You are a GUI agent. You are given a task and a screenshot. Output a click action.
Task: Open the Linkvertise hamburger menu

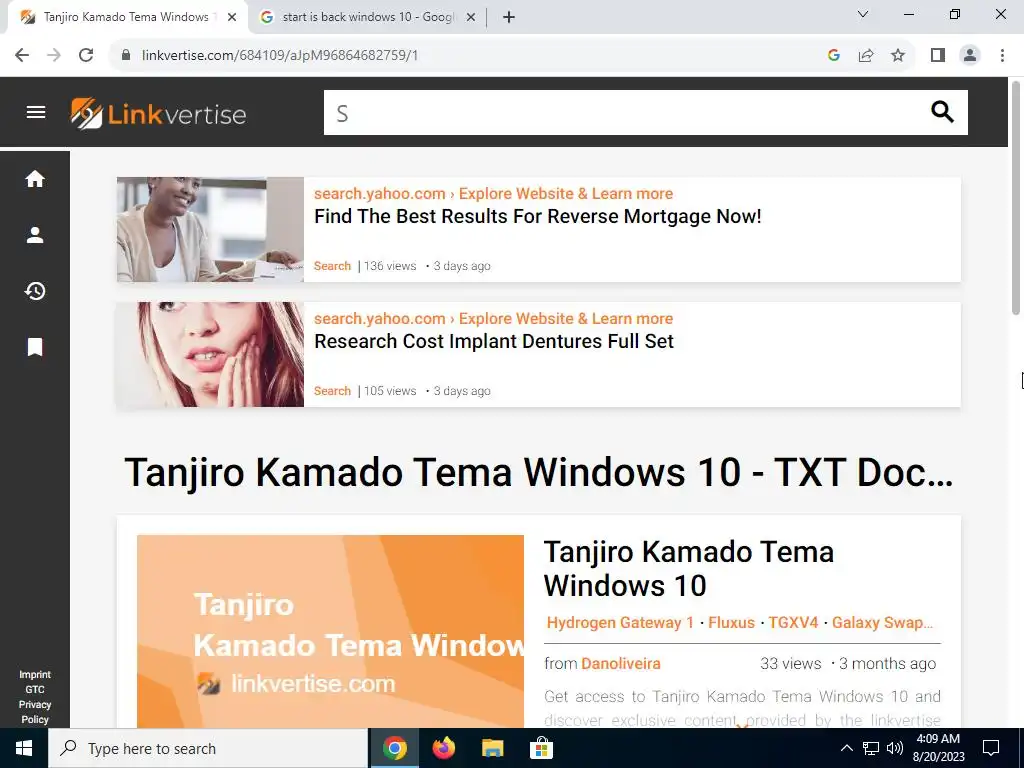tap(36, 112)
